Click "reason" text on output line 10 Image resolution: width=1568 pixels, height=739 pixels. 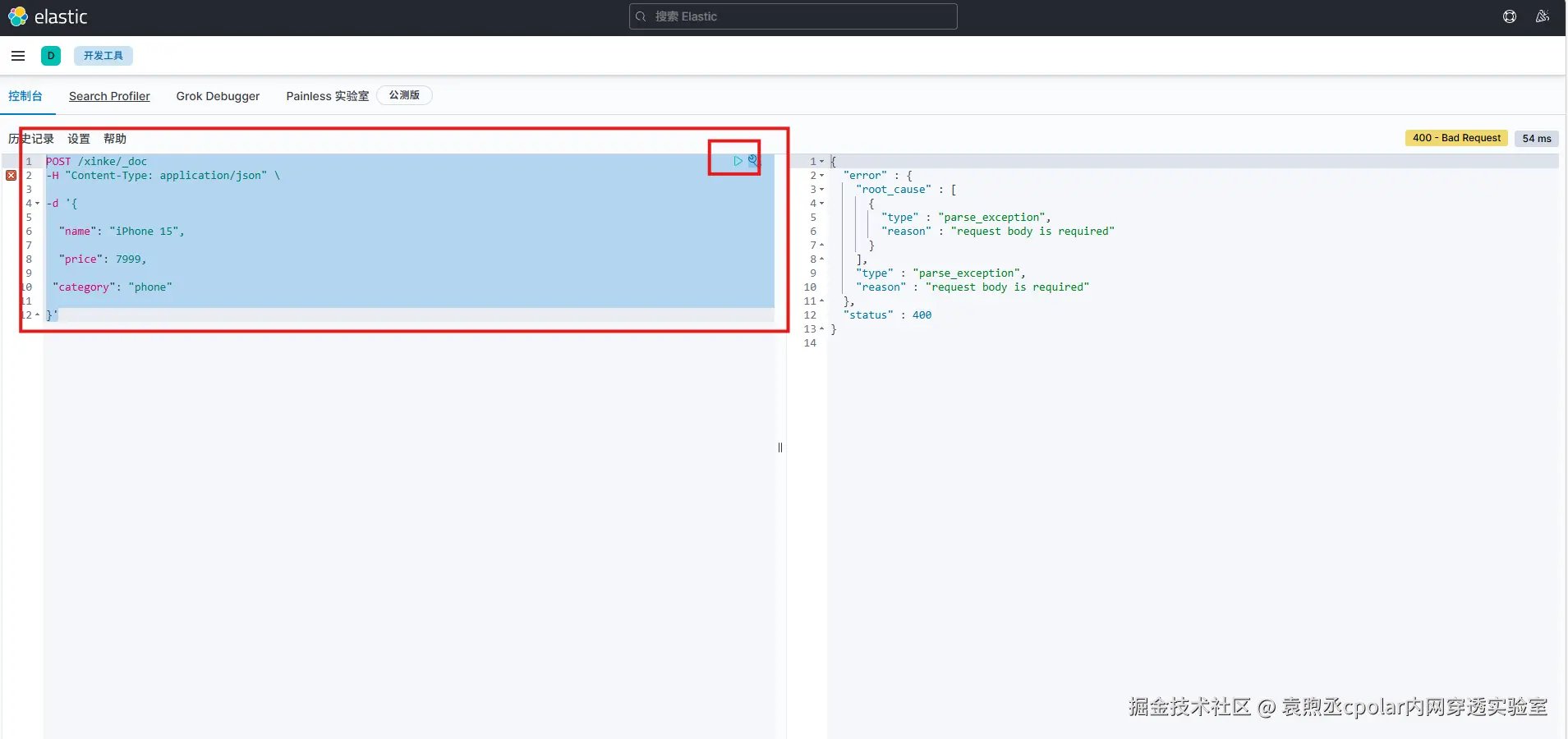coord(973,287)
